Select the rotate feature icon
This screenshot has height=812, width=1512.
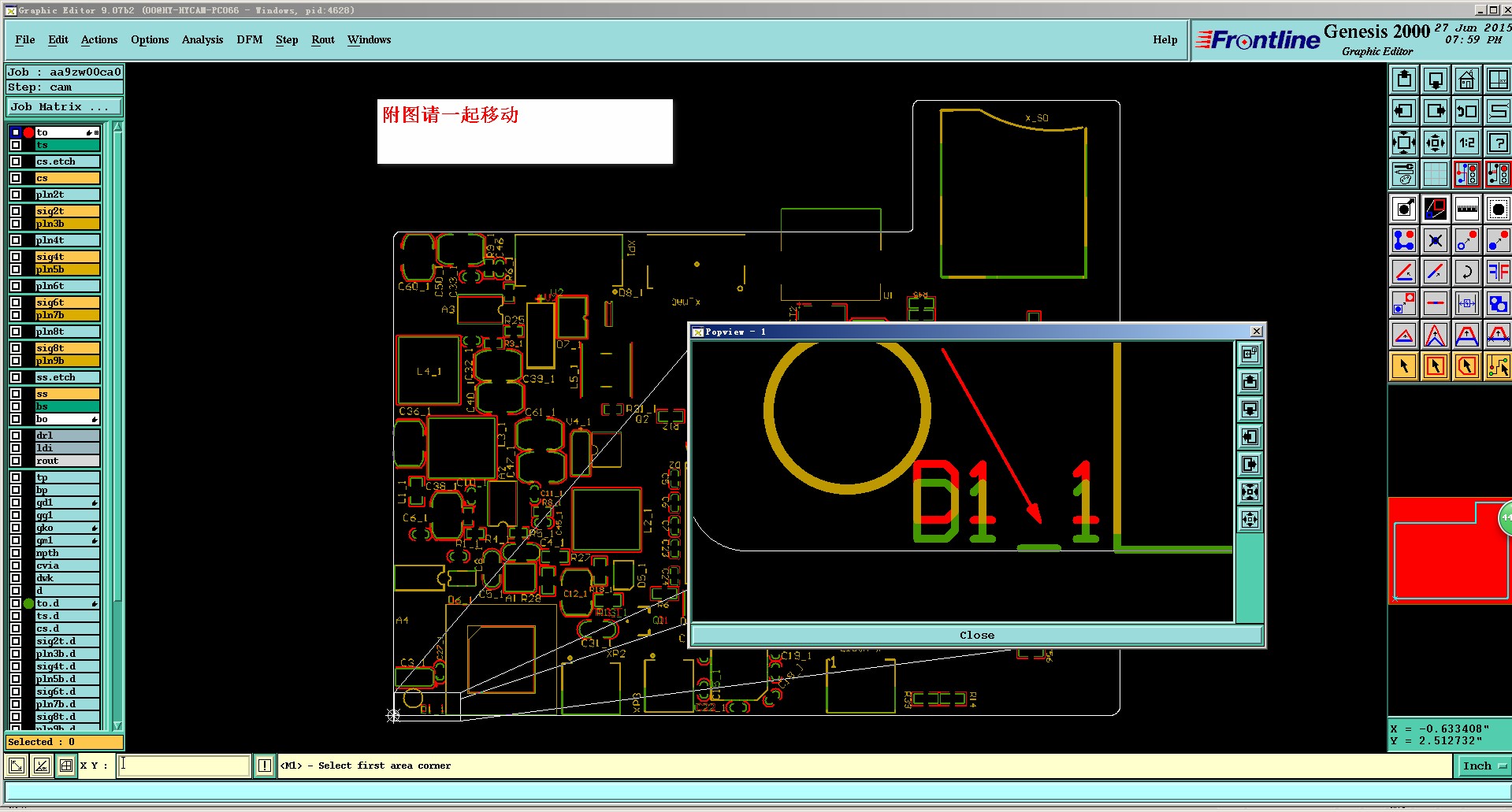click(x=1467, y=272)
